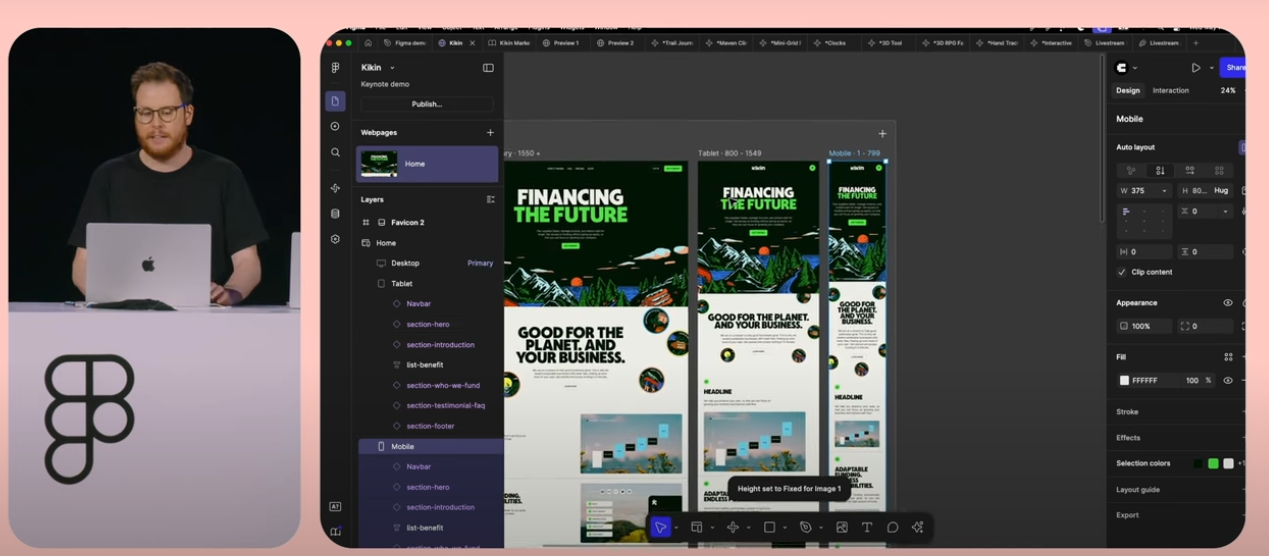Expand Move tool options chevron
This screenshot has height=556, width=1269.
pyautogui.click(x=676, y=528)
